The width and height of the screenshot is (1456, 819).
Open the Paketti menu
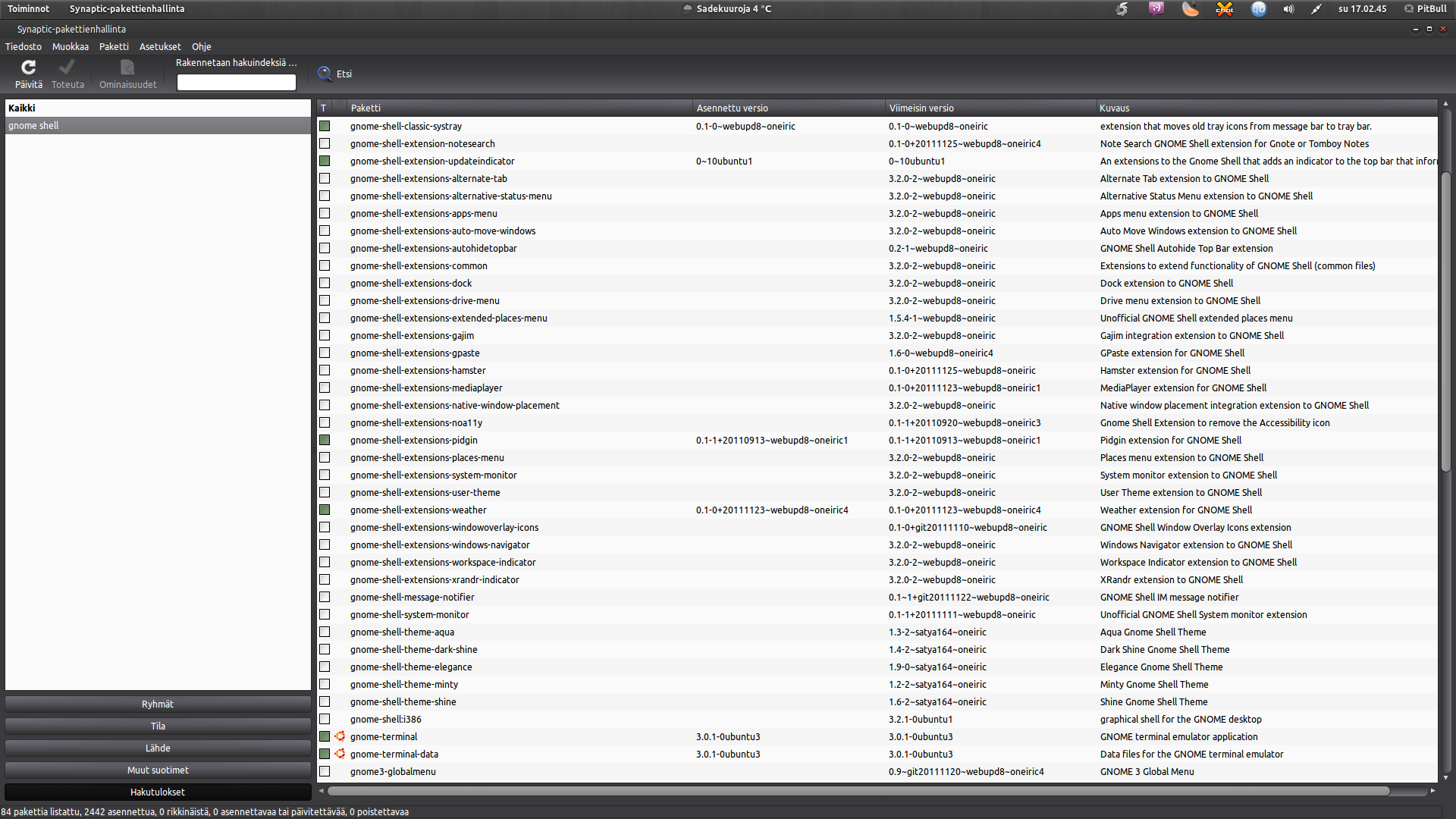[114, 47]
